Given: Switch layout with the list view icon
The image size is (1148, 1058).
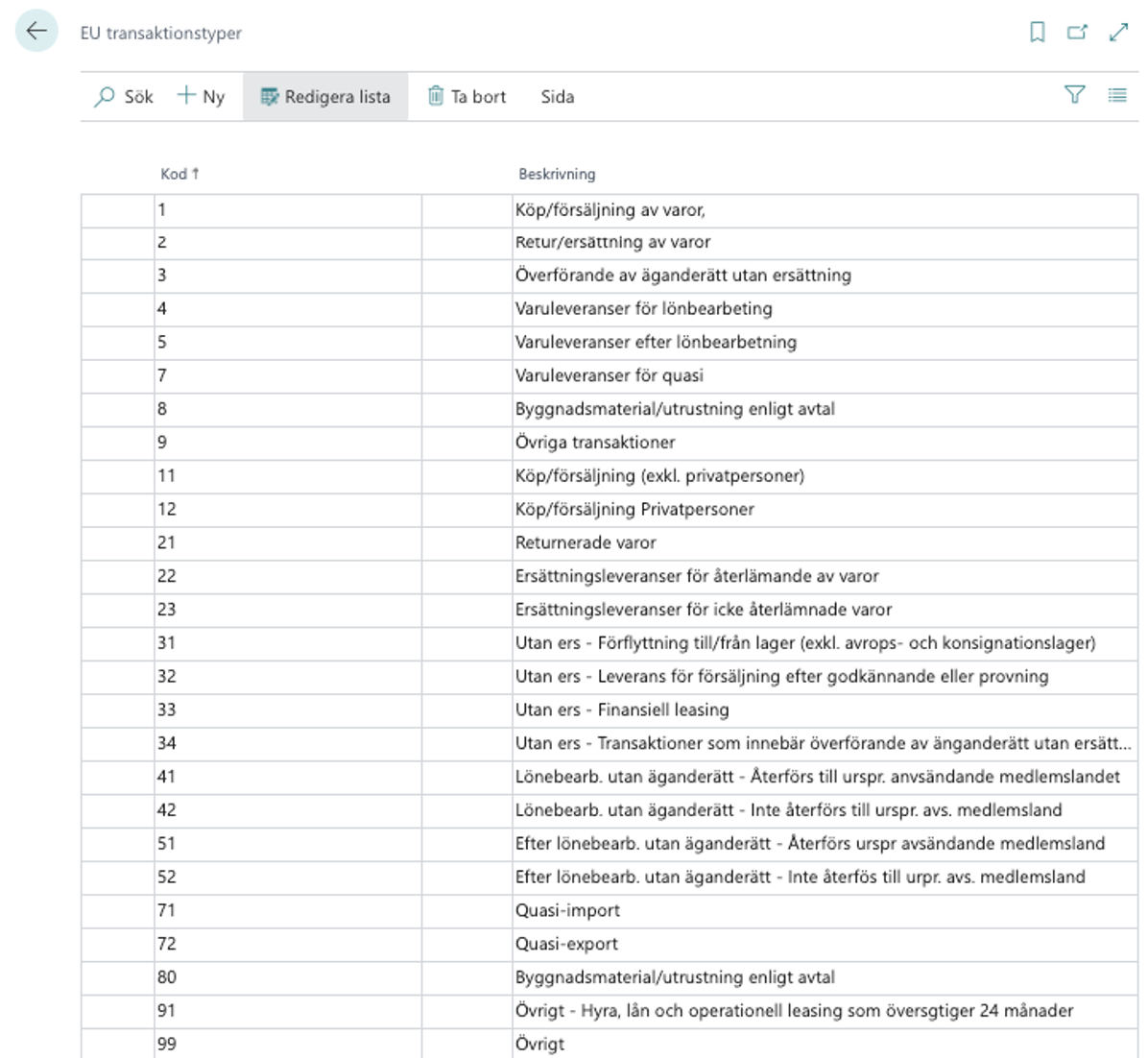Looking at the screenshot, I should (1117, 95).
